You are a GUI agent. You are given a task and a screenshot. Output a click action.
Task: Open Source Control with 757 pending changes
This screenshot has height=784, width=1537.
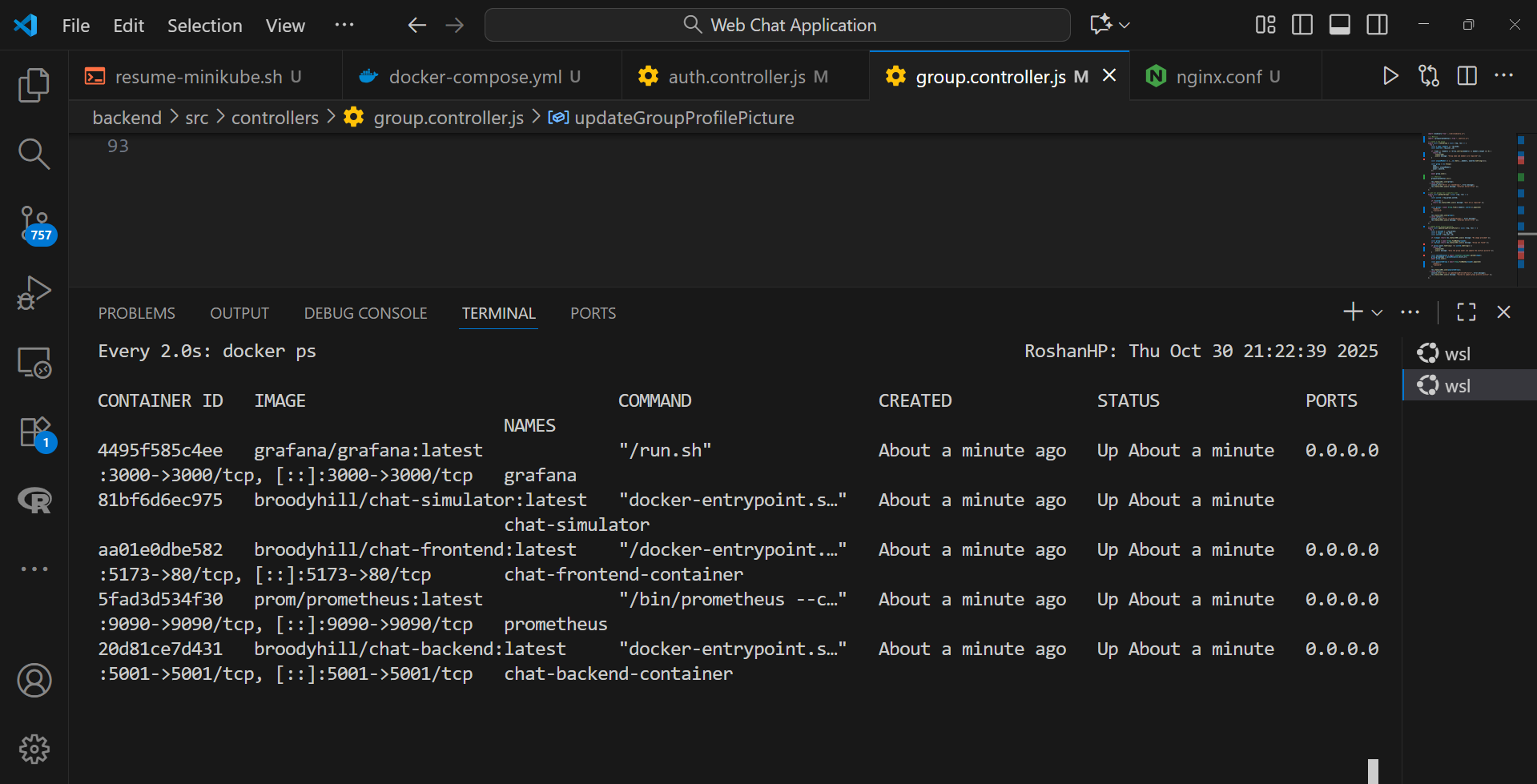click(x=34, y=225)
